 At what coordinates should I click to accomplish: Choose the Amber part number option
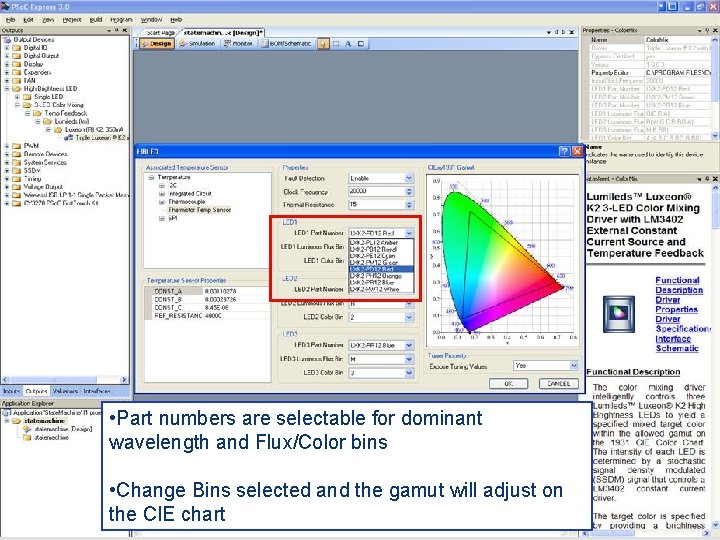pos(381,242)
